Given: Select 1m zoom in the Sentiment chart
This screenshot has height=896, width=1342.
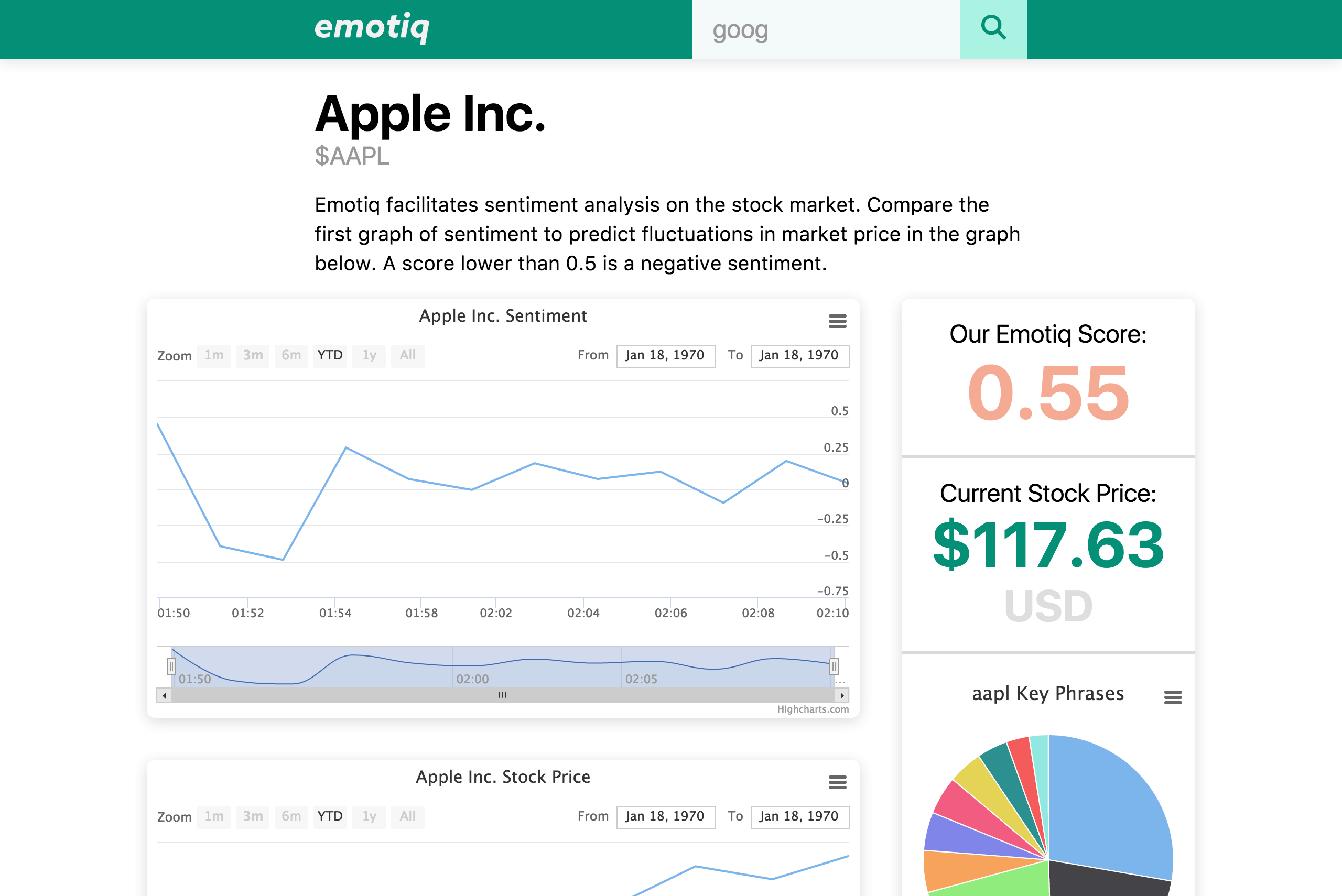Looking at the screenshot, I should (214, 355).
